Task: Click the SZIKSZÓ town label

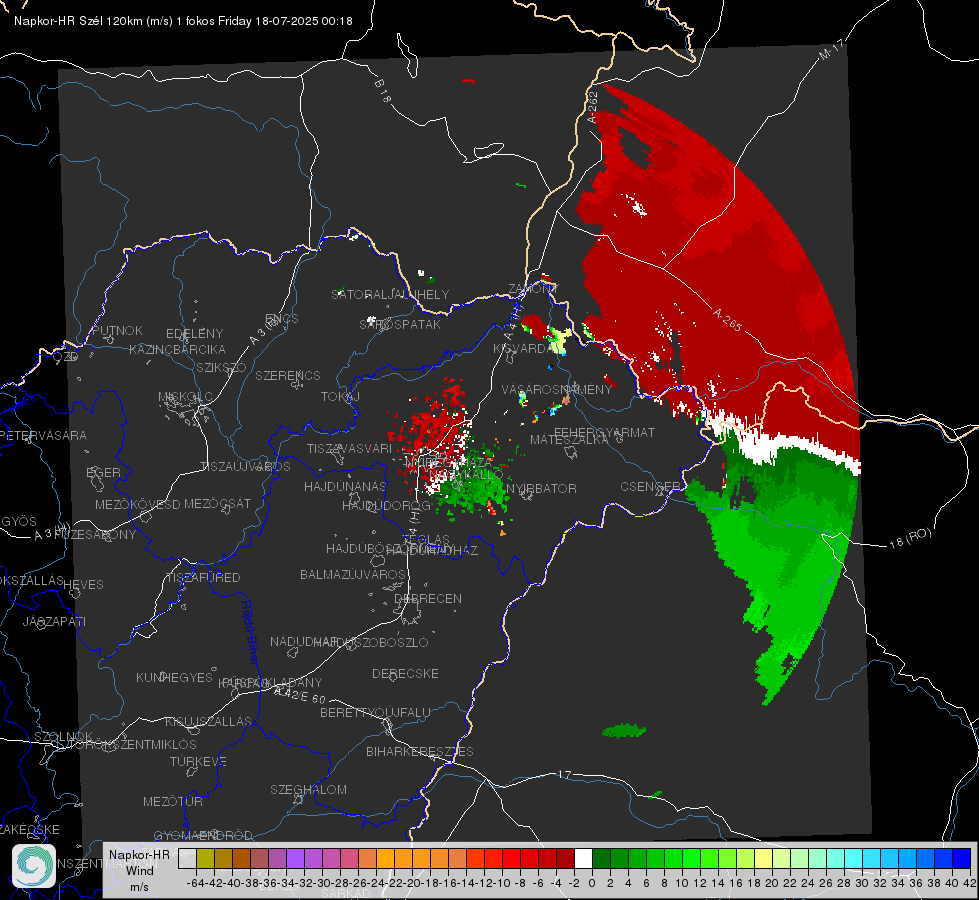Action: tap(222, 368)
